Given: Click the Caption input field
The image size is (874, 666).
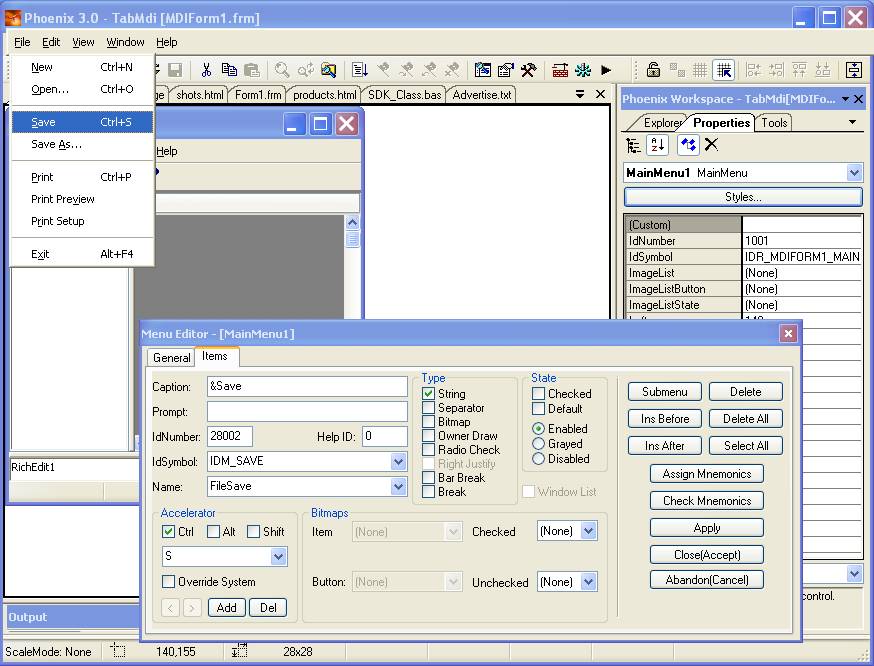Looking at the screenshot, I should tap(307, 386).
